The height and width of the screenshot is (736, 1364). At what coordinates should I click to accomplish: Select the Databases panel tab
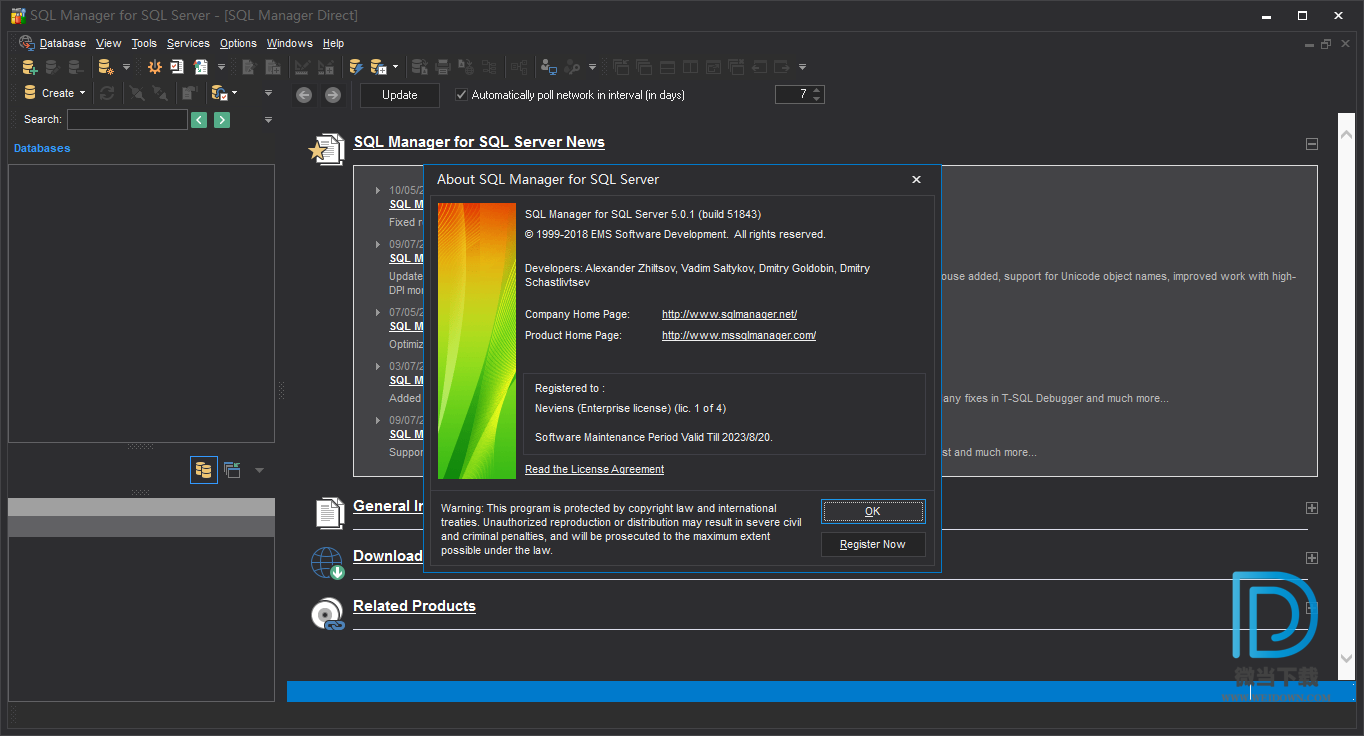[42, 148]
